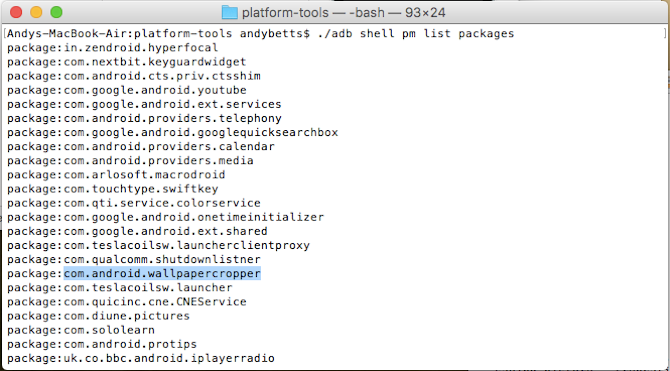670x371 pixels.
Task: Click the com.arlosoft.macrodroid package line
Action: 116,175
